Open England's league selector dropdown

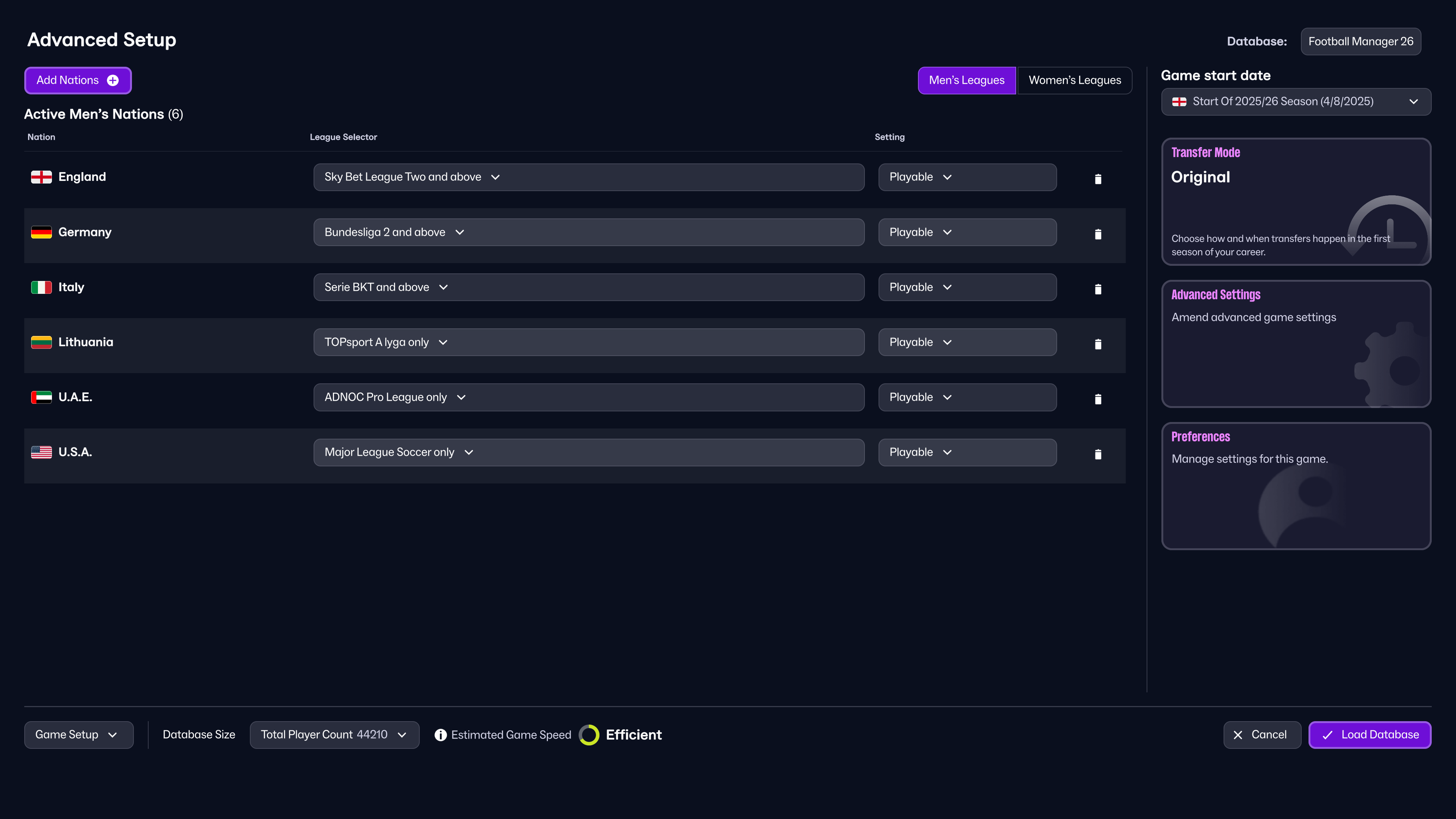(x=588, y=177)
